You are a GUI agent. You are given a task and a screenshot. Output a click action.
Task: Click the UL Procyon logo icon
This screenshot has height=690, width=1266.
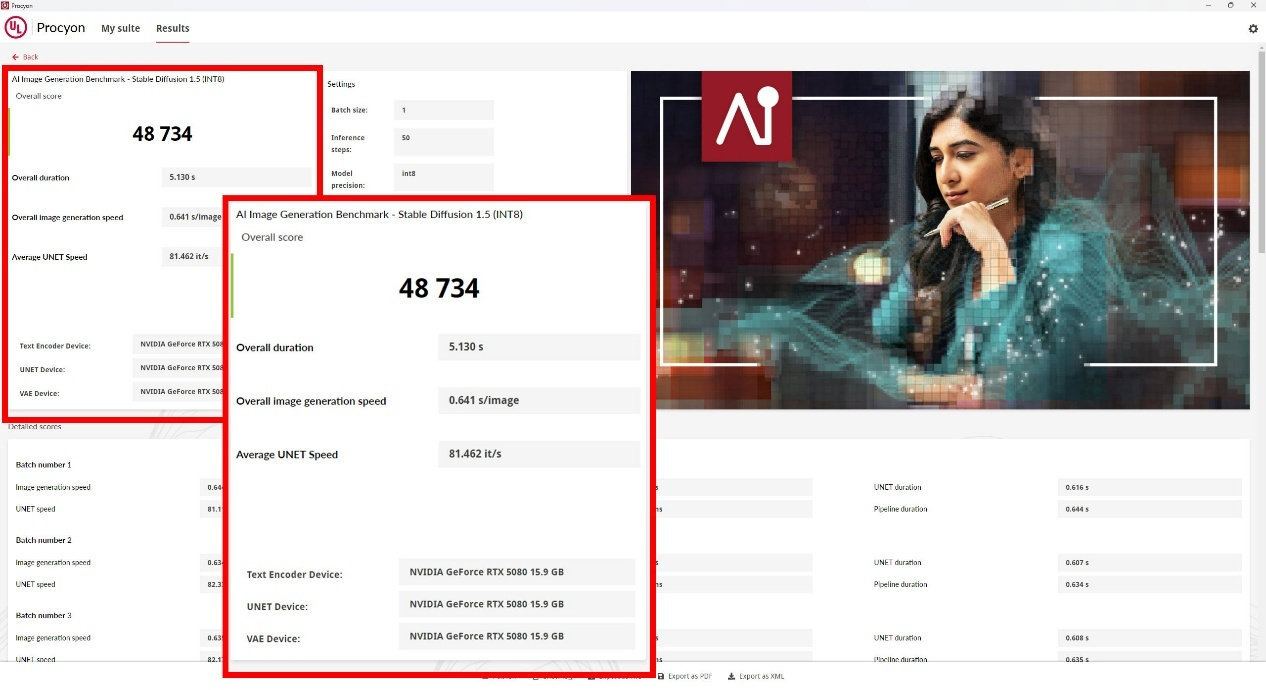(x=16, y=28)
